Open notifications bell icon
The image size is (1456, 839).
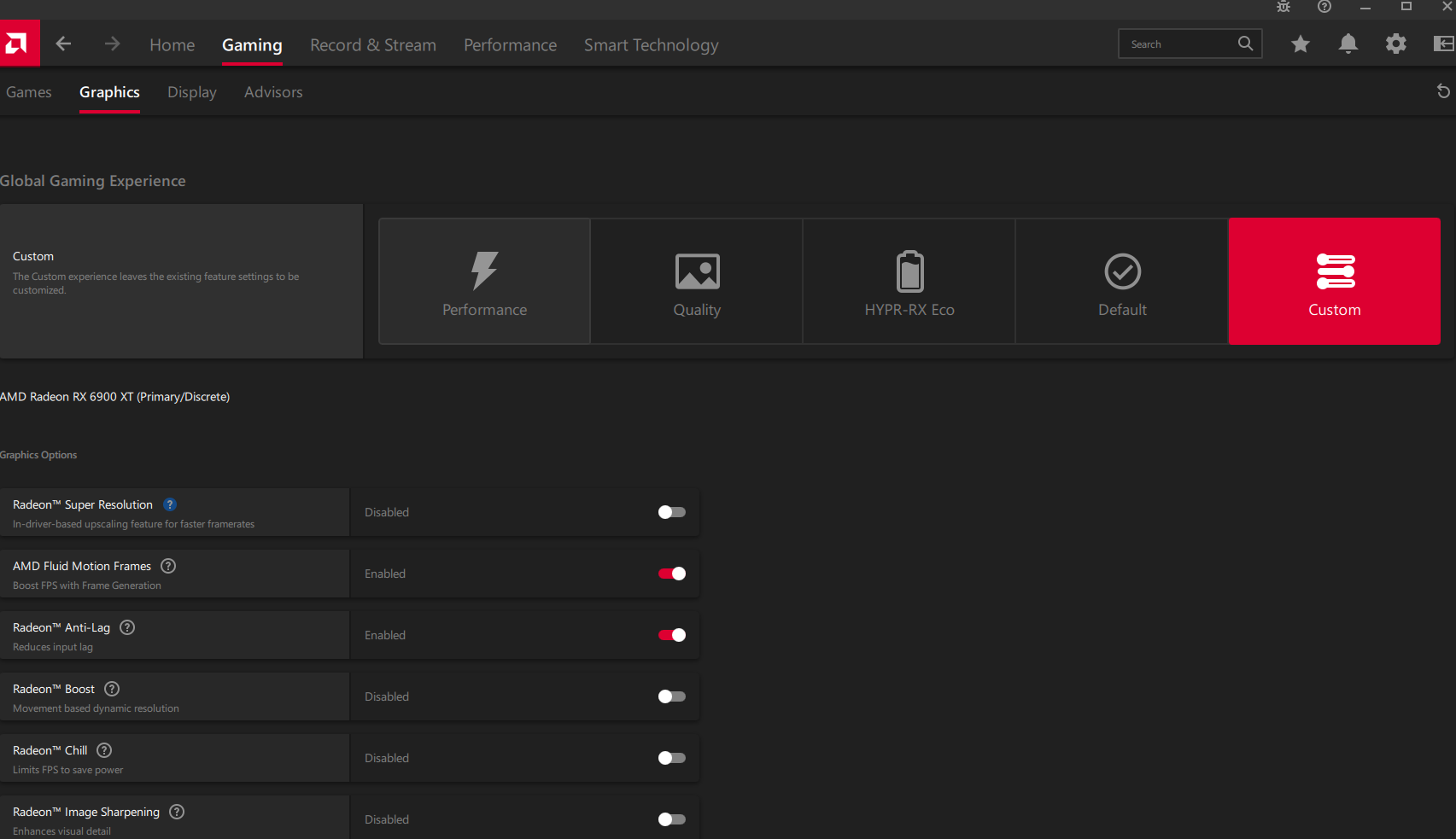(1348, 44)
